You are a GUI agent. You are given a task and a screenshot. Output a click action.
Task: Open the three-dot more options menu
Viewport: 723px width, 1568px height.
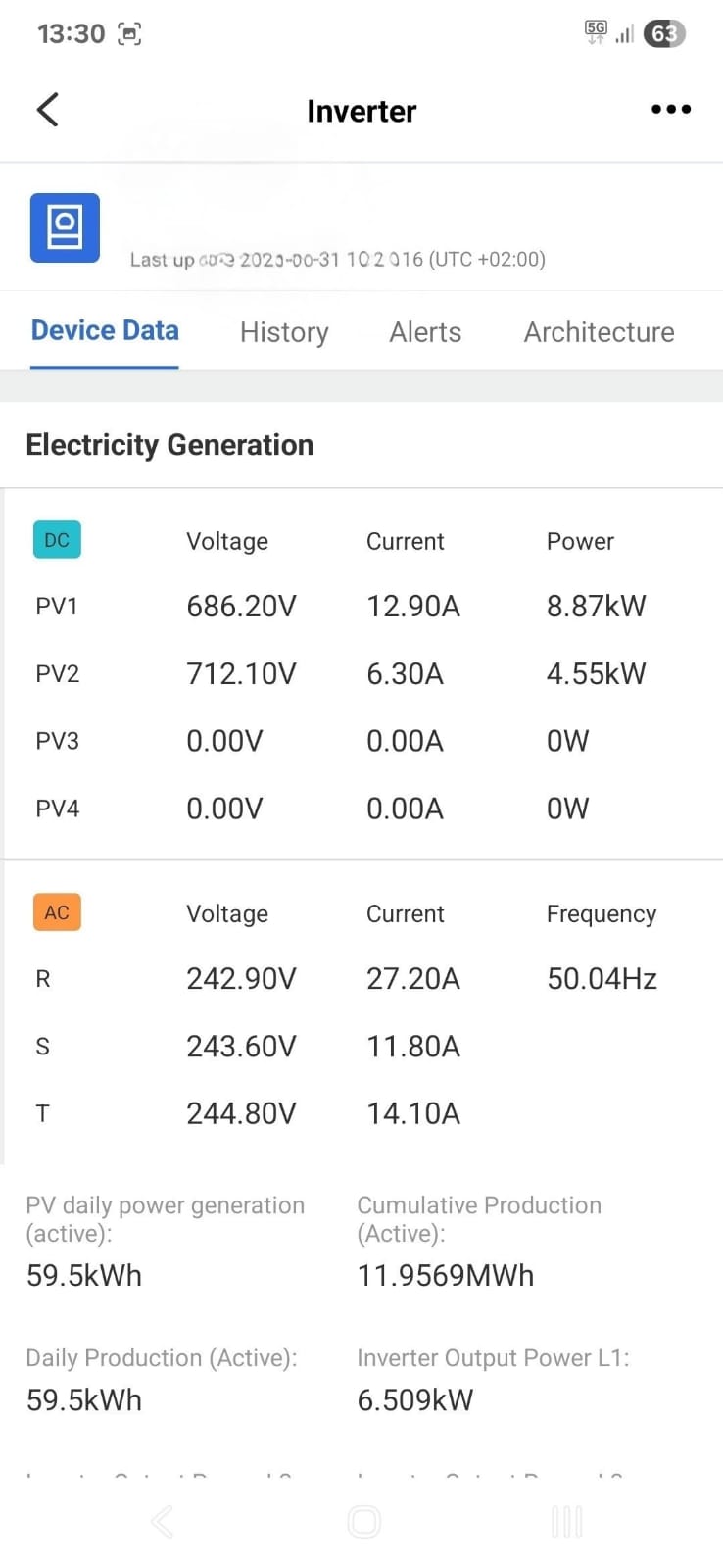(x=671, y=110)
